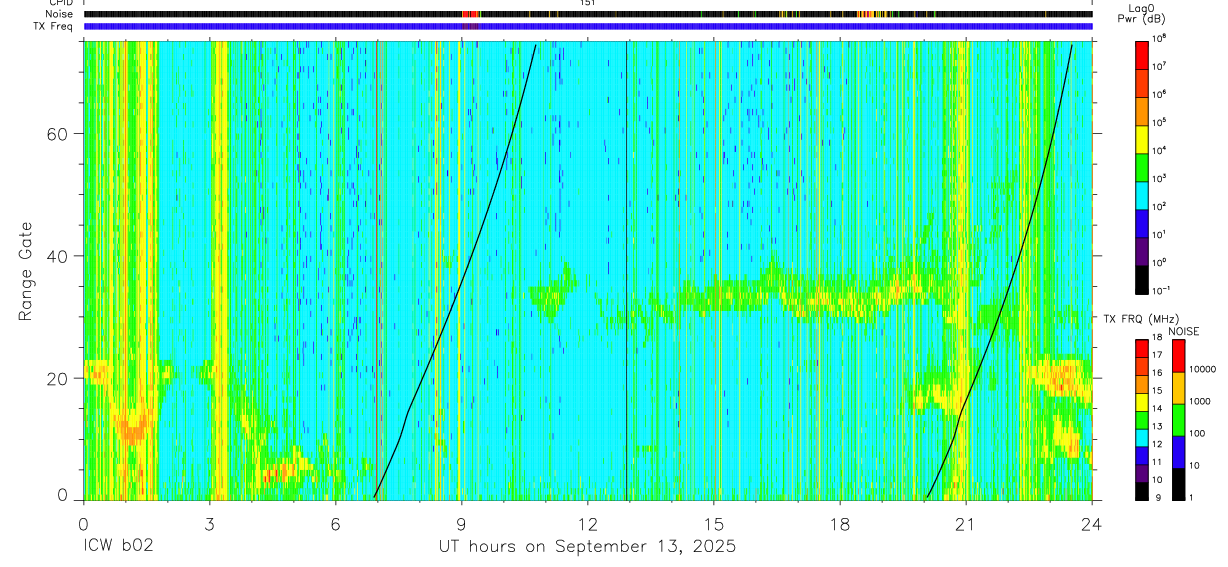Click the '6' tick on UT hours axis
The width and height of the screenshot is (1228, 567).
pyautogui.click(x=335, y=523)
